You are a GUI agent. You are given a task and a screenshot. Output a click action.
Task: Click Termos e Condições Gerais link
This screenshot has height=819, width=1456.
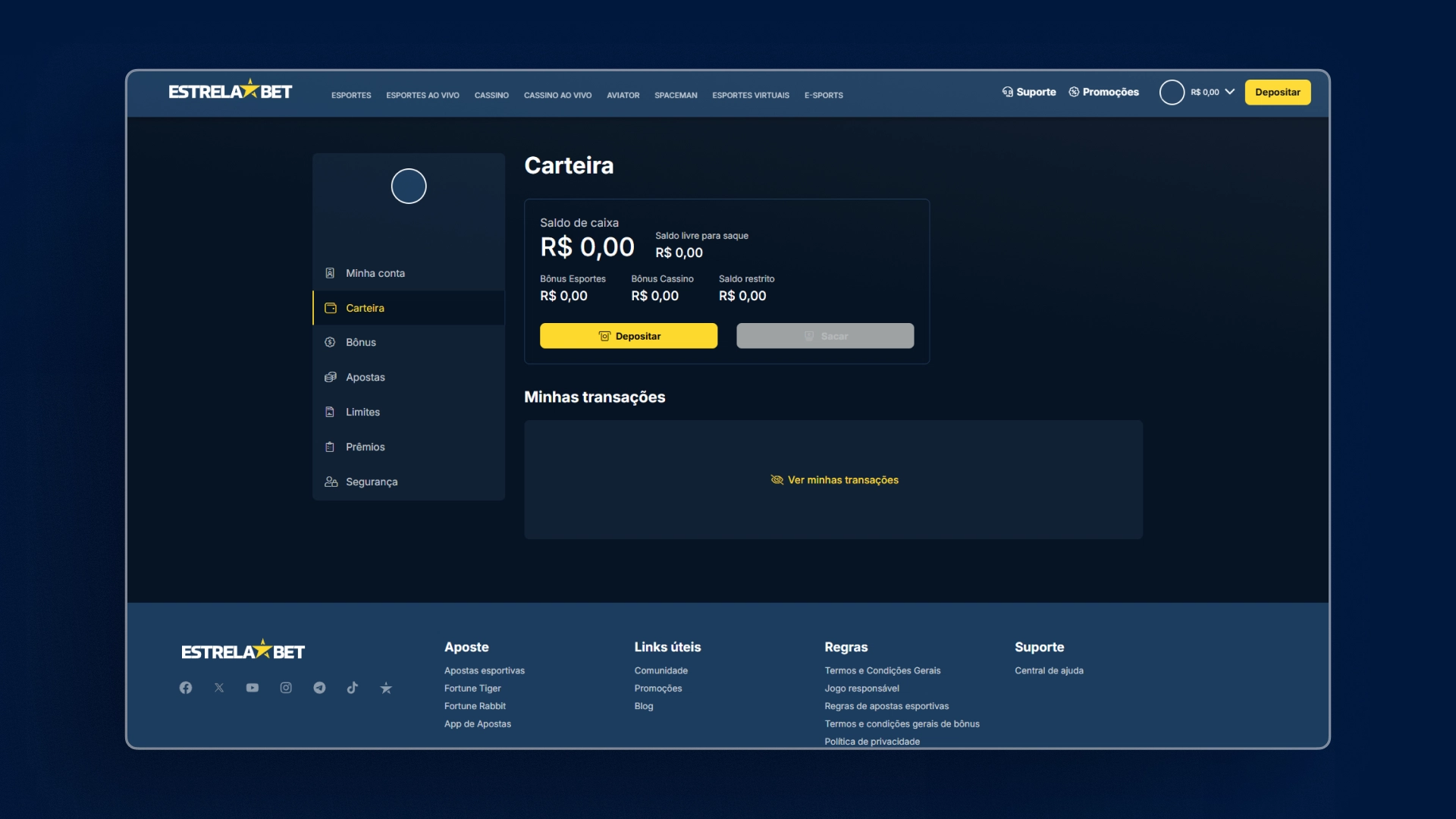(882, 670)
